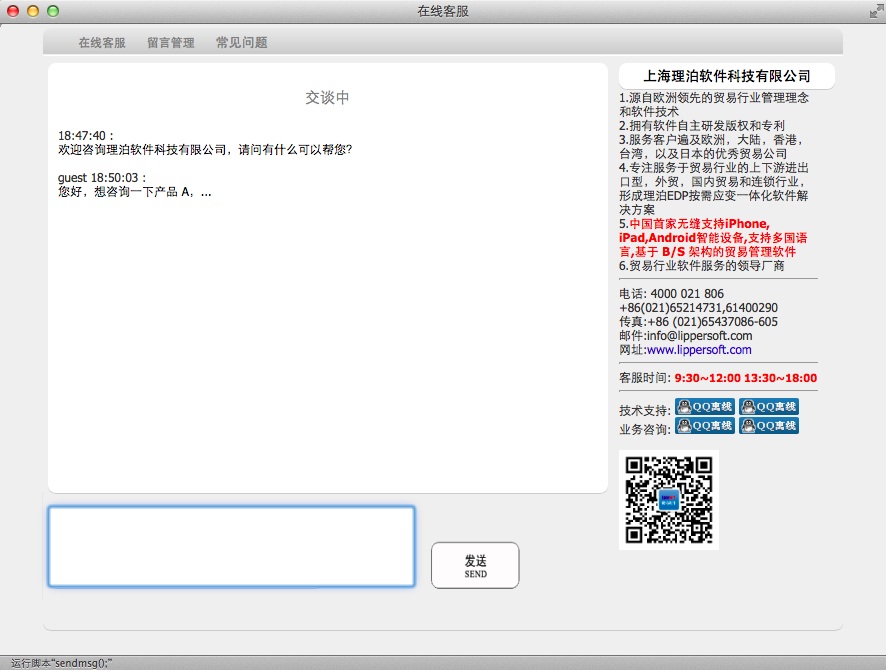Zoom the window with green button
This screenshot has width=886, height=670.
[x=53, y=11]
